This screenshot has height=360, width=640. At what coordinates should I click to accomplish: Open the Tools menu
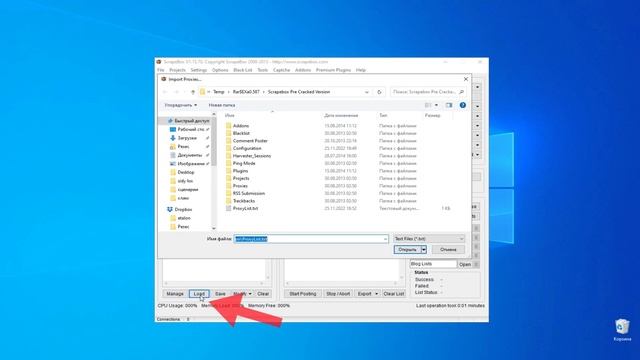[262, 70]
